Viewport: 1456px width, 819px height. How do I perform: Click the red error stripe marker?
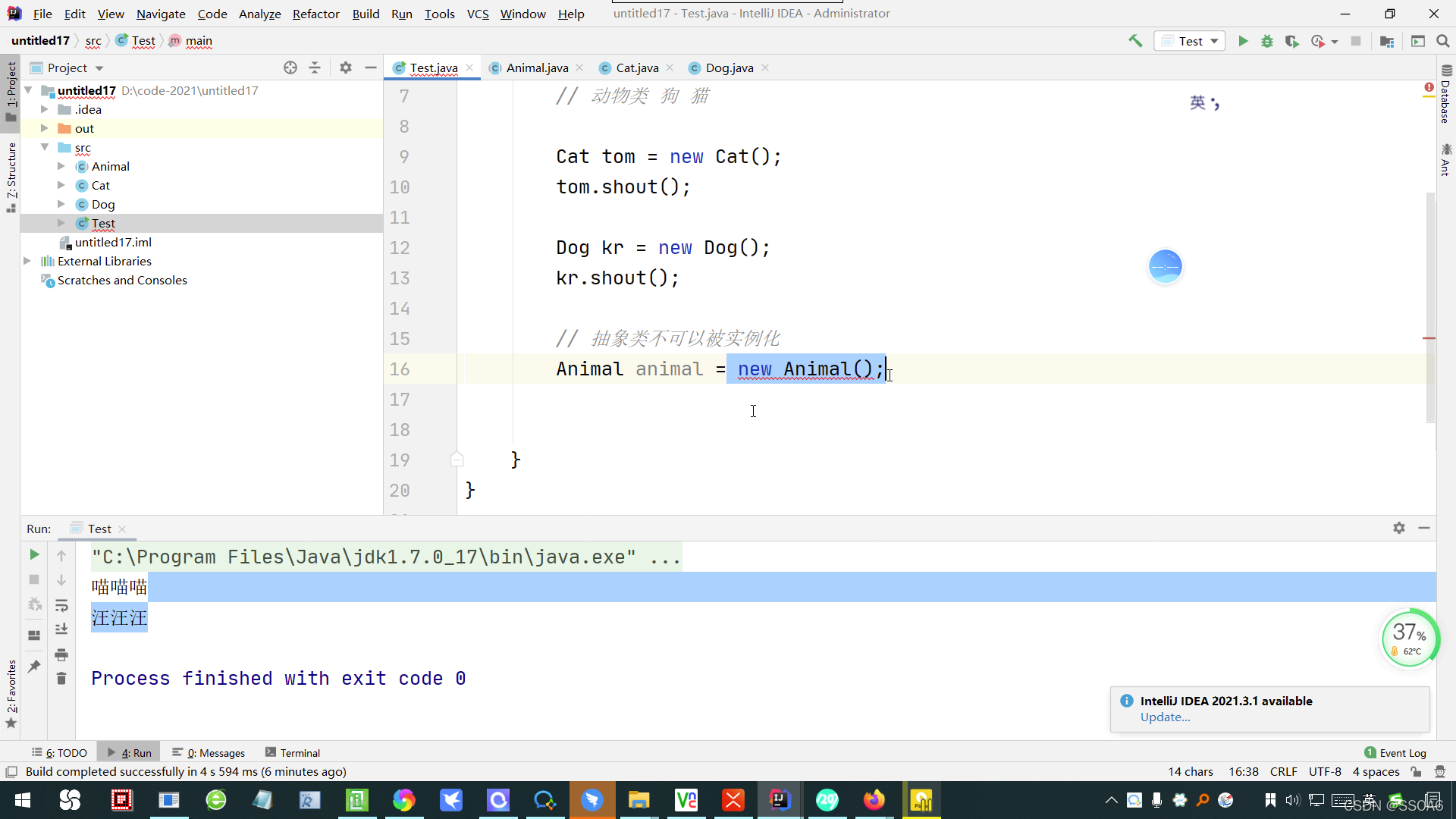(x=1429, y=338)
